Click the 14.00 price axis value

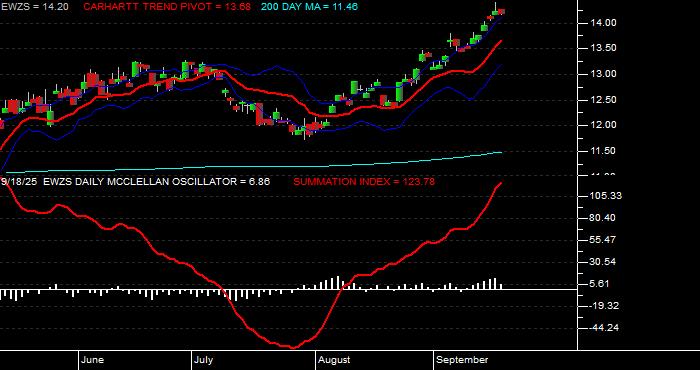click(604, 23)
